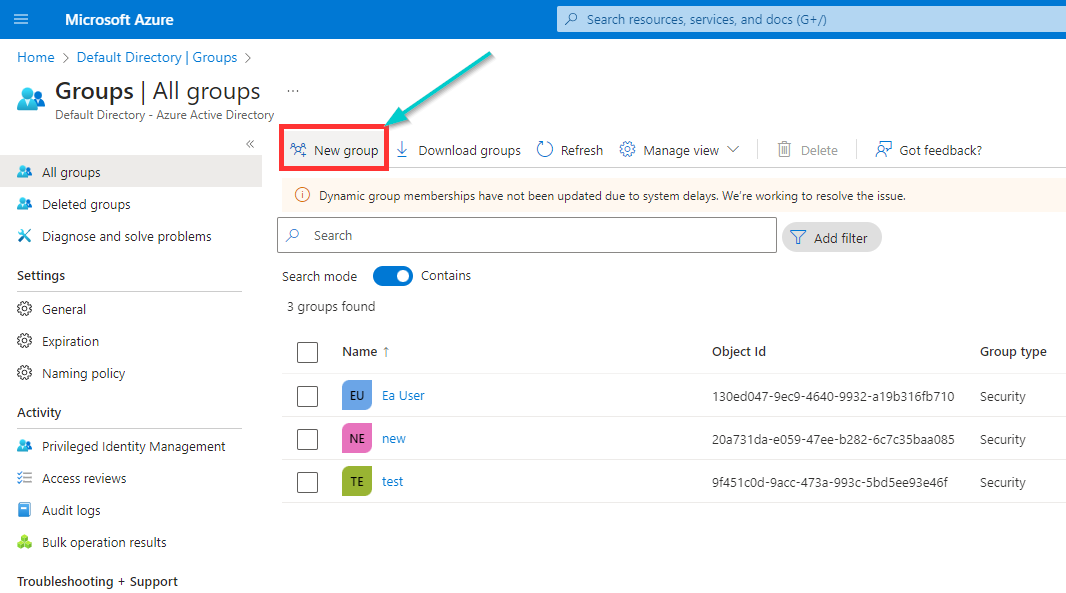This screenshot has width=1066, height=593.
Task: Check the new group row checkbox
Action: click(307, 439)
